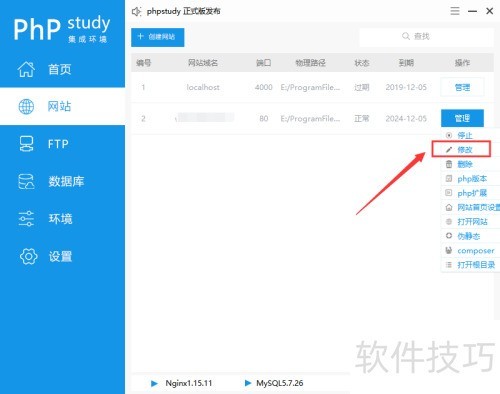This screenshot has height=394, width=500.
Task: Click the pencil icon beside 修改
Action: 449,150
